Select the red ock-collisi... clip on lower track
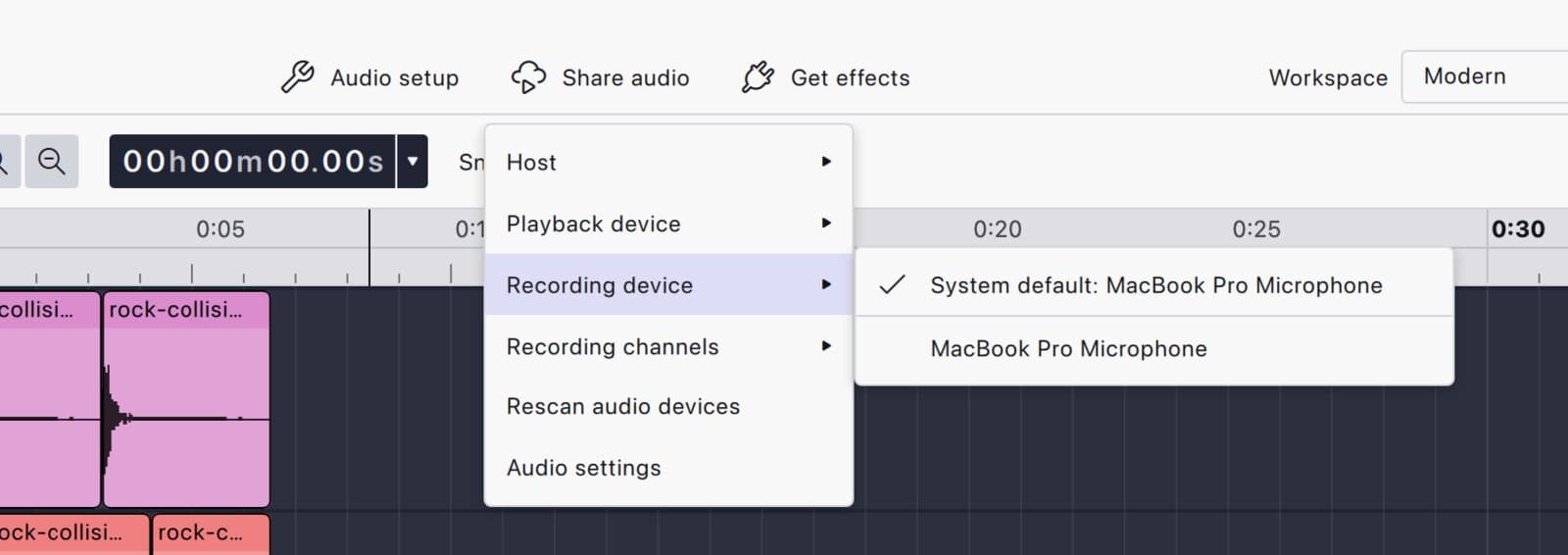This screenshot has width=1568, height=555. click(74, 534)
